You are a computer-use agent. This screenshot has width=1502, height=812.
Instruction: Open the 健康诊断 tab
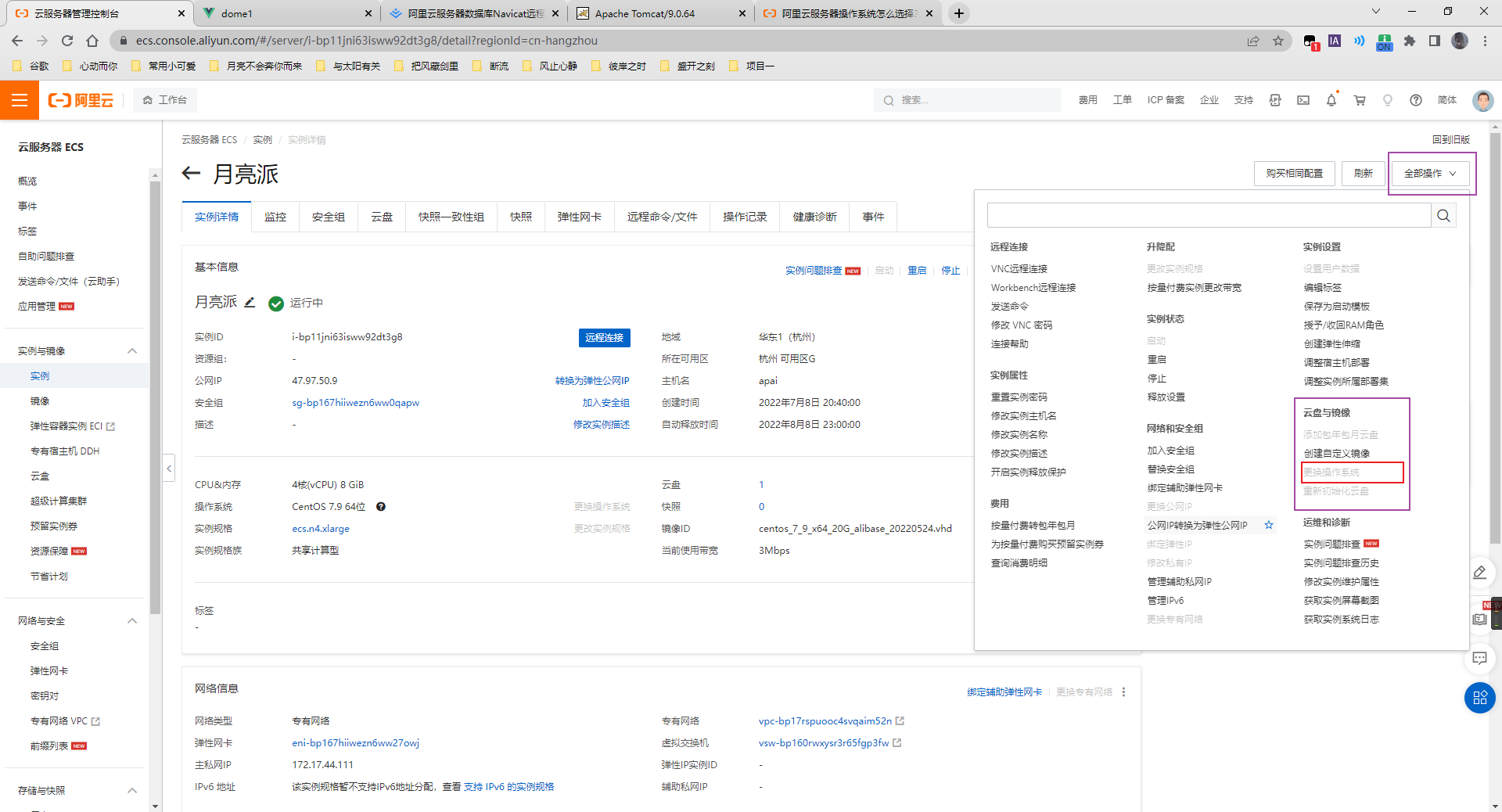tap(815, 217)
